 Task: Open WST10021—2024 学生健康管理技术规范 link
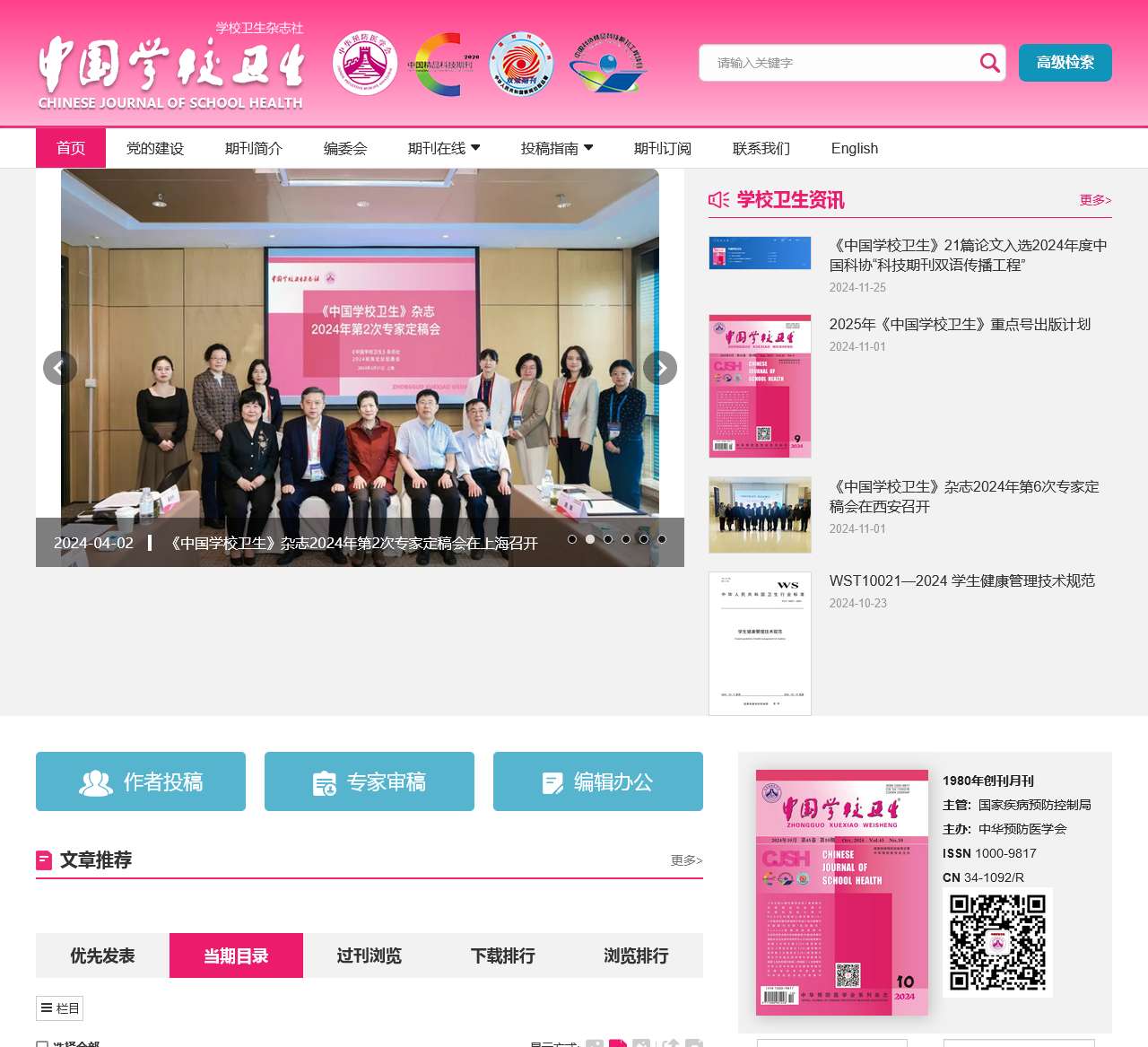click(962, 580)
